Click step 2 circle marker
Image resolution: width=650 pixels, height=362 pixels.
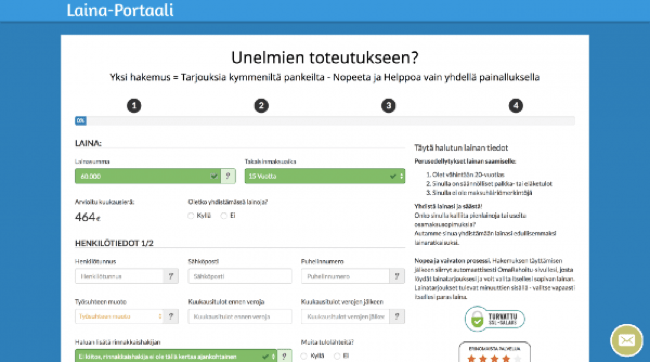(261, 106)
